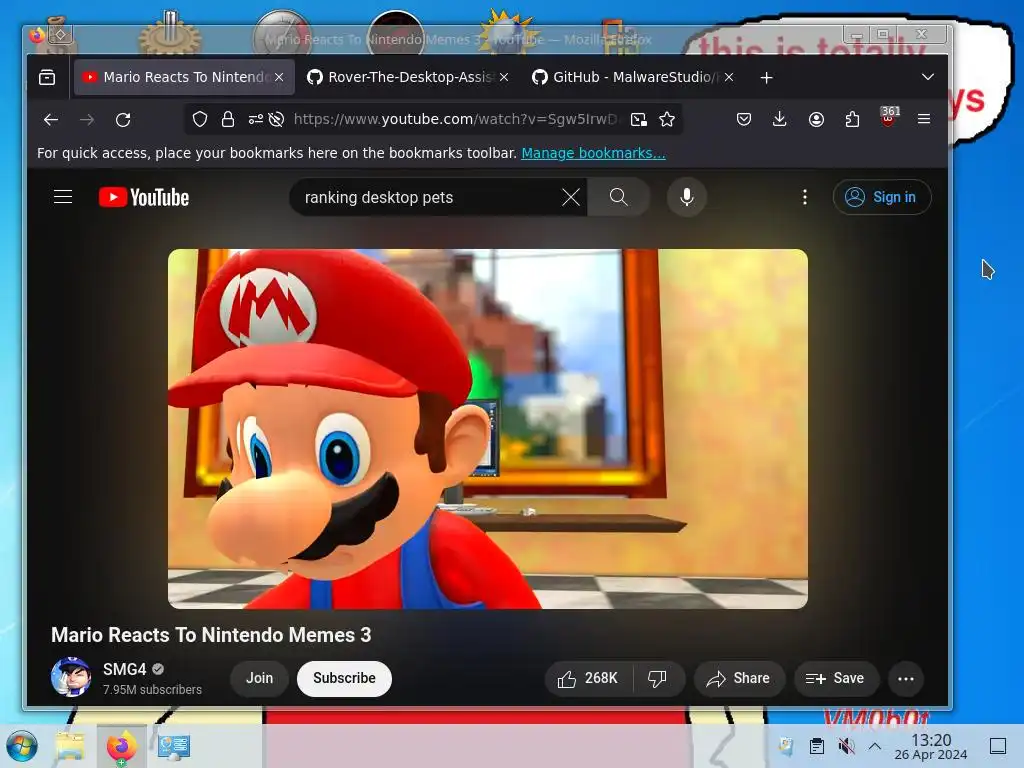Open a new browser tab
Screen dimensions: 1024x768
pyautogui.click(x=767, y=78)
